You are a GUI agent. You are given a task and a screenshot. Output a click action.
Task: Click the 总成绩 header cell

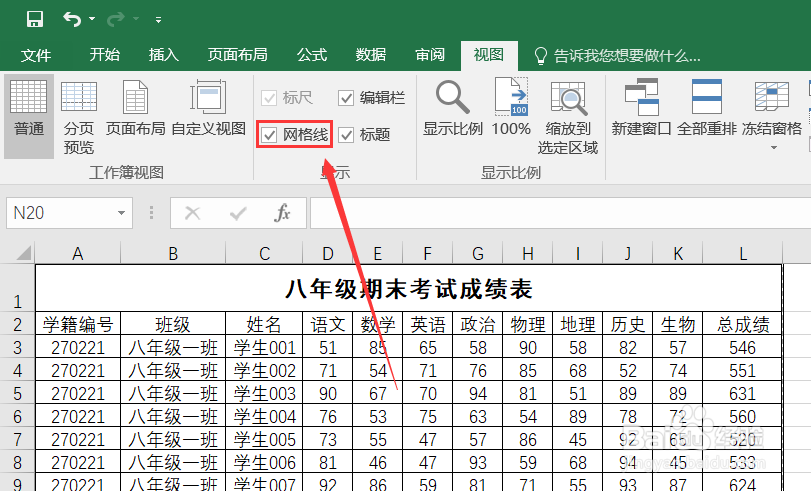(x=743, y=324)
